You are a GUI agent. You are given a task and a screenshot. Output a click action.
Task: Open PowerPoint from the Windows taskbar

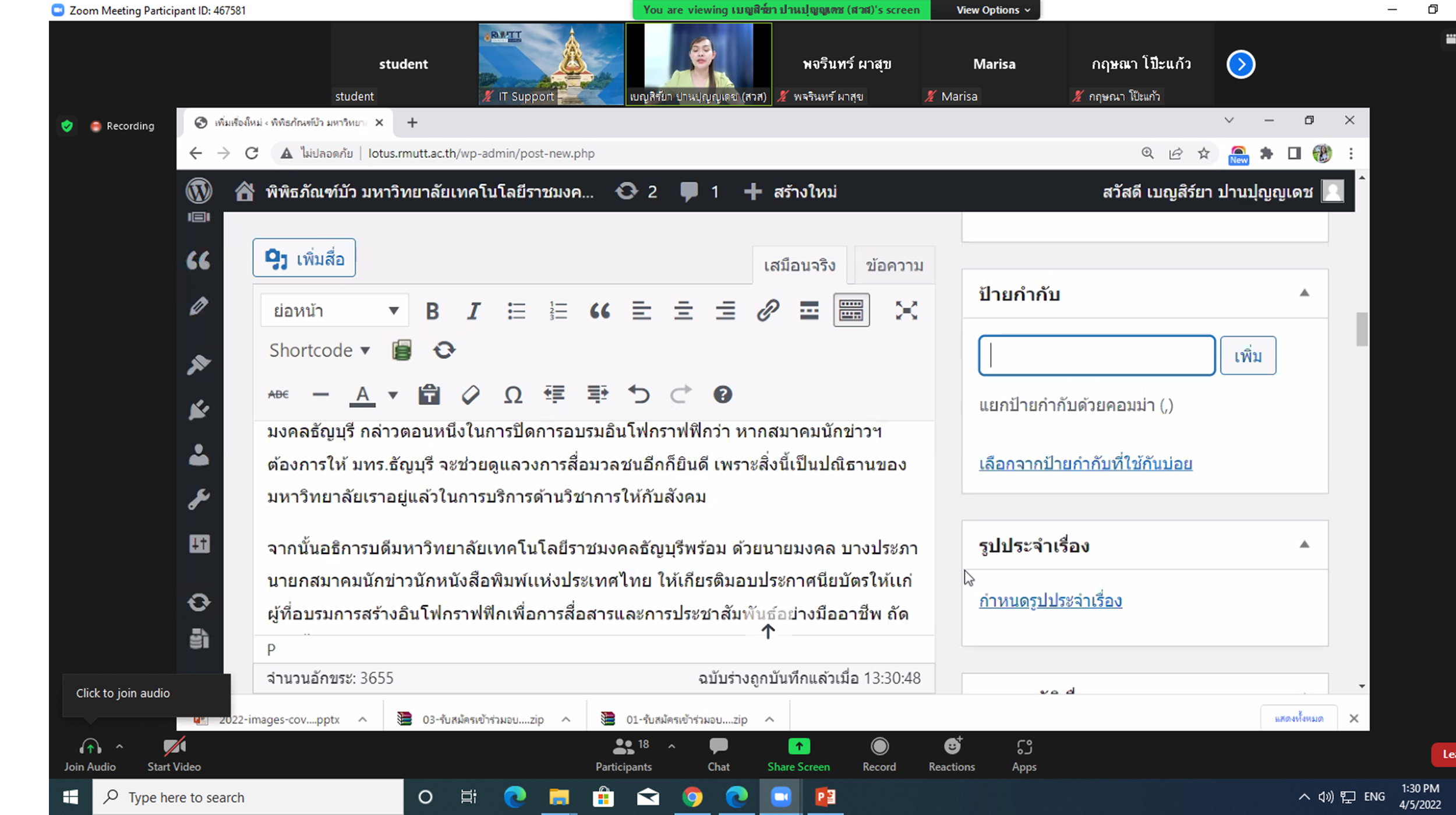click(825, 796)
